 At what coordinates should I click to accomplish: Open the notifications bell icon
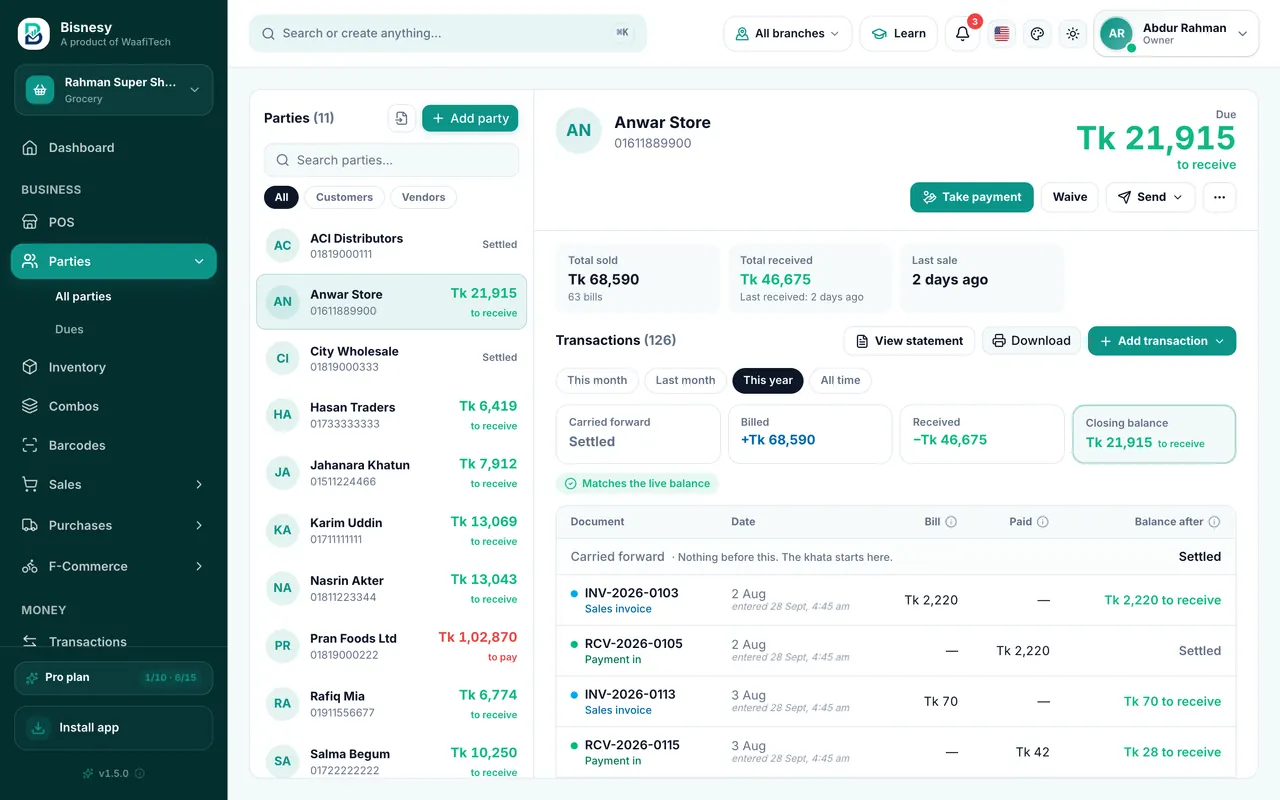point(962,34)
